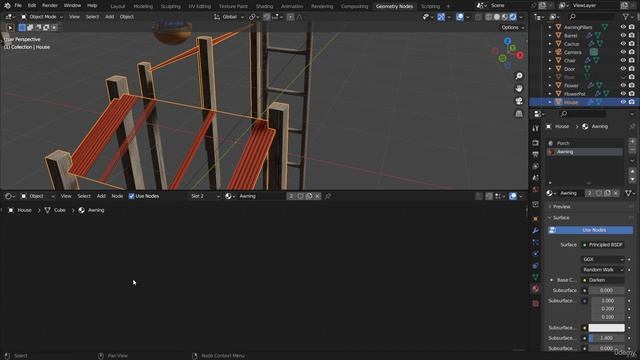This screenshot has height=360, width=640.
Task: Open Global transform orientation dropdown
Action: pyautogui.click(x=229, y=17)
